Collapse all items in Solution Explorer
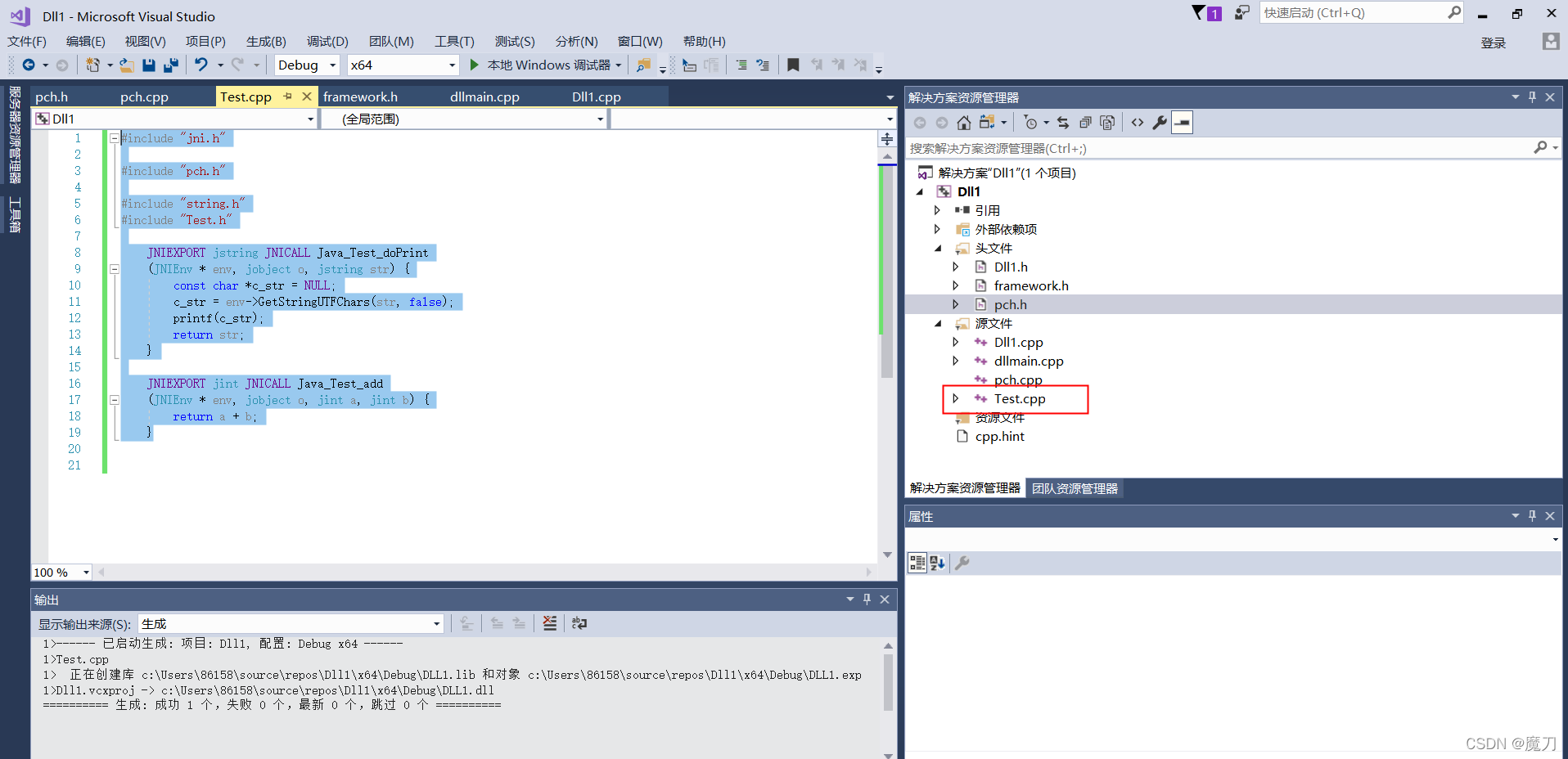The height and width of the screenshot is (759, 1568). click(x=1086, y=122)
